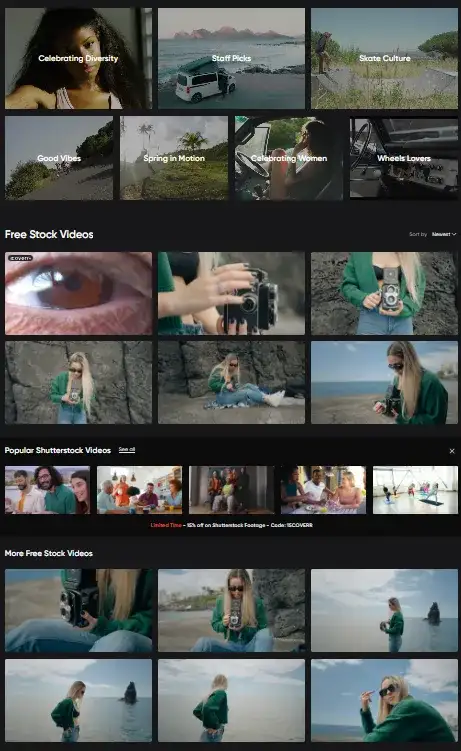Open the Shutterstock video of friends dining at a table
This screenshot has height=751, width=461.
pyautogui.click(x=324, y=490)
